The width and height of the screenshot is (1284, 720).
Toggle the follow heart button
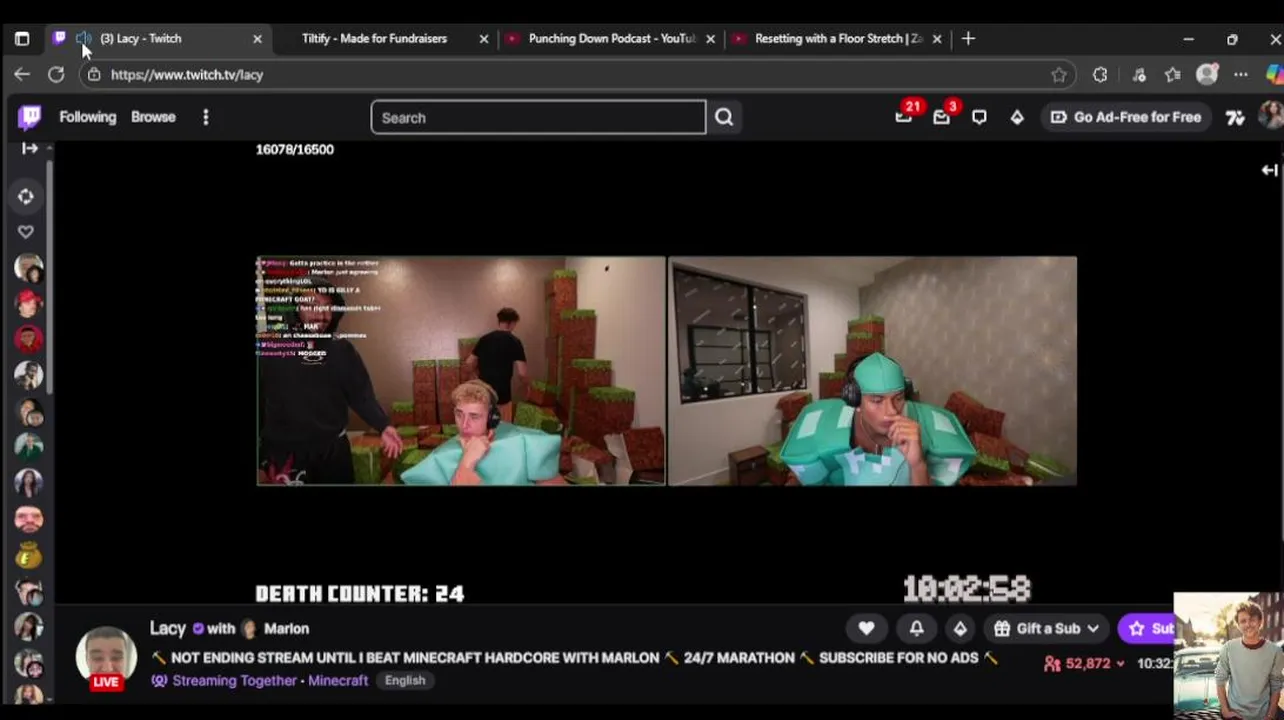[x=867, y=628]
